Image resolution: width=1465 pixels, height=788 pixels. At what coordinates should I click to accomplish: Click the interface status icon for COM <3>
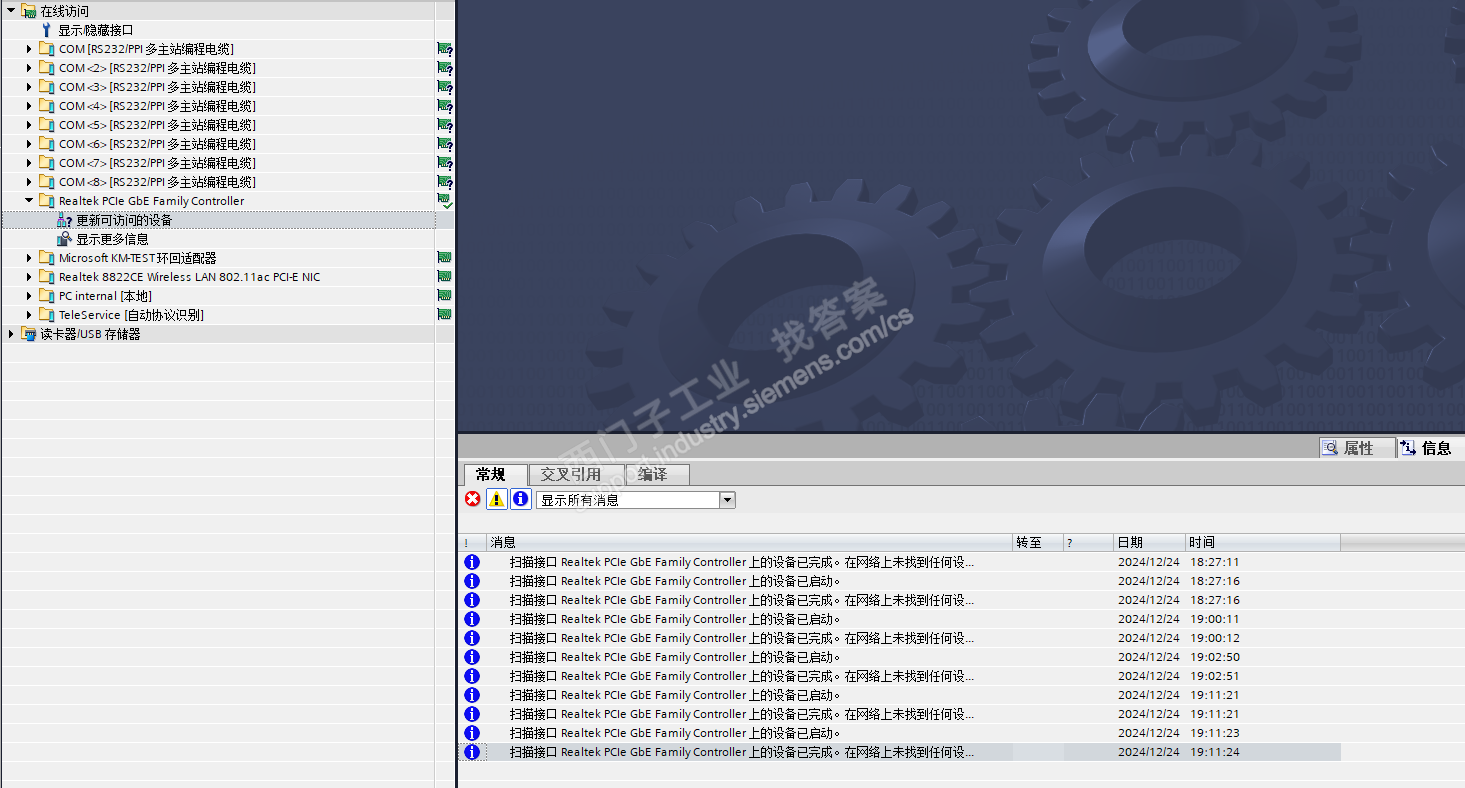click(x=445, y=87)
